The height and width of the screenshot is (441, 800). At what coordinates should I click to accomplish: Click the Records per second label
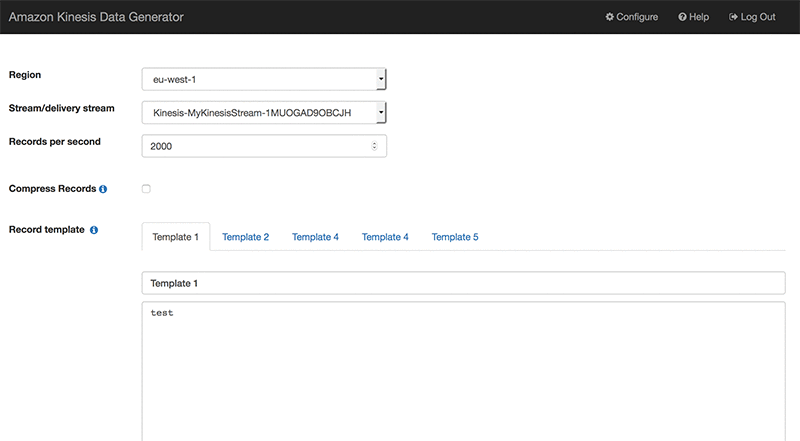click(x=55, y=141)
